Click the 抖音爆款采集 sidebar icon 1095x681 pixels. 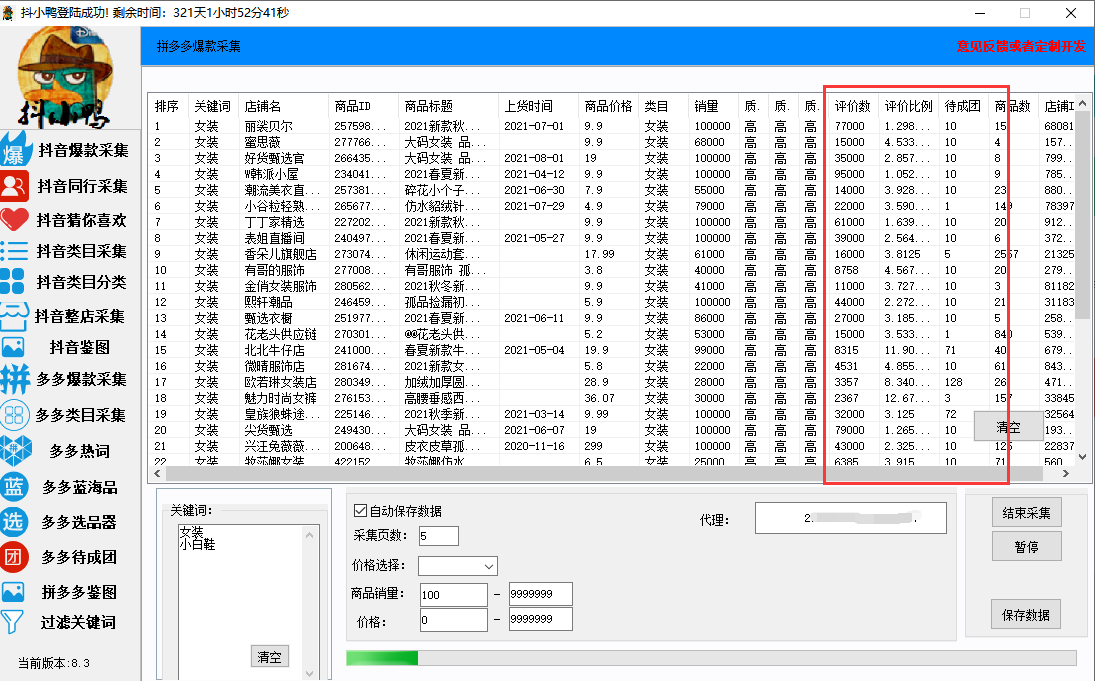(14, 150)
